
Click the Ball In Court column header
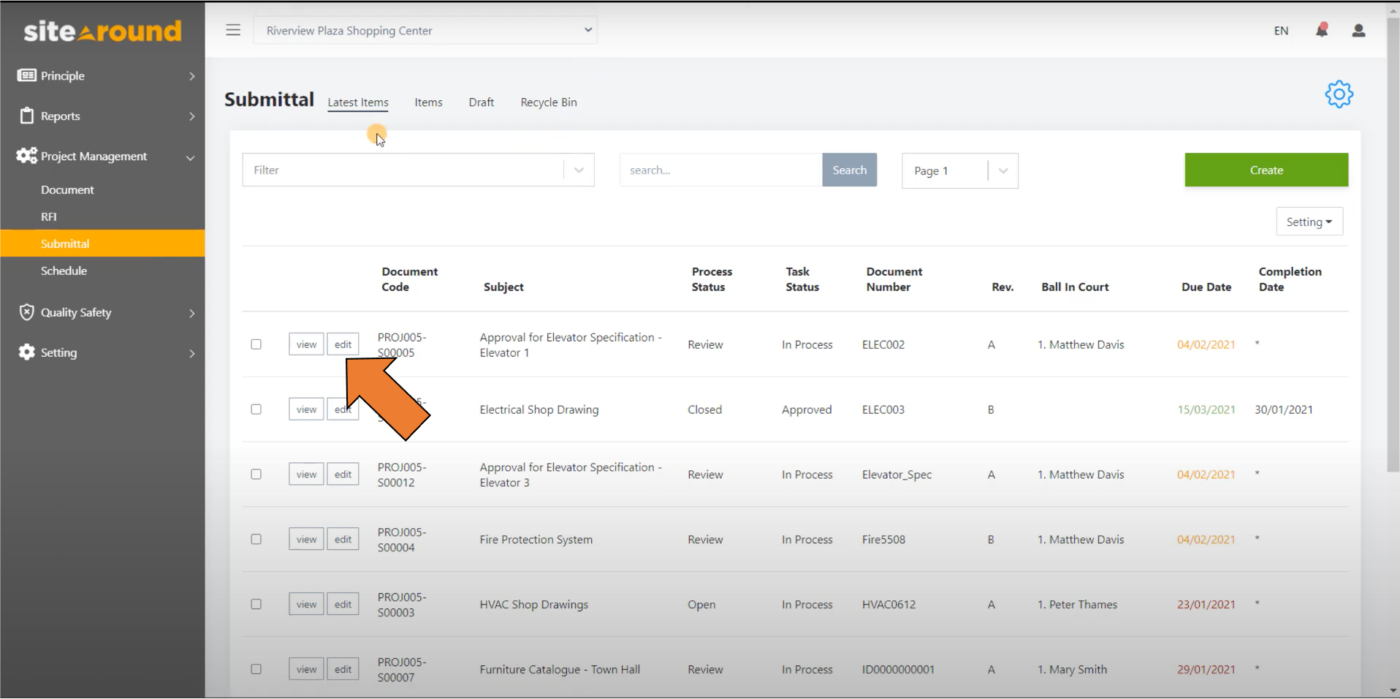[x=1075, y=287]
